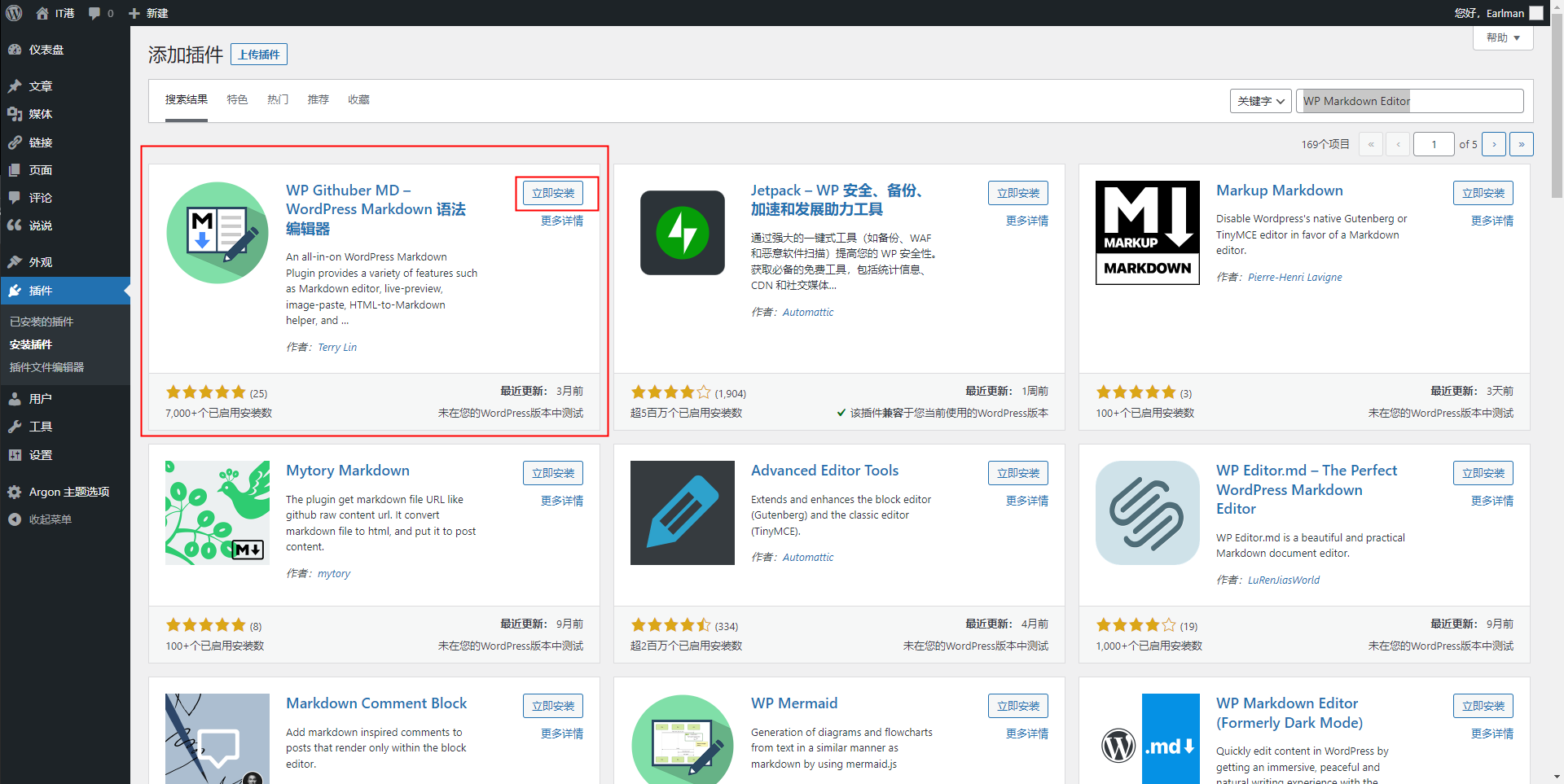Click the Markdown Comment Block plugin icon

point(217,738)
